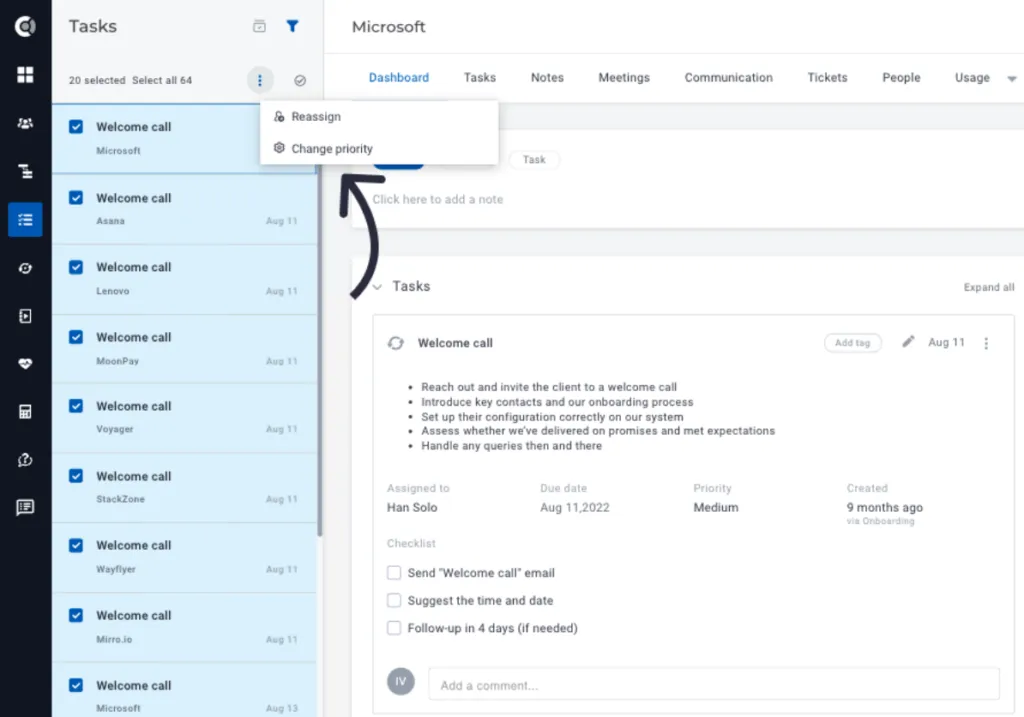Open the question chat icon in sidebar
The image size is (1024, 717).
[x=25, y=460]
